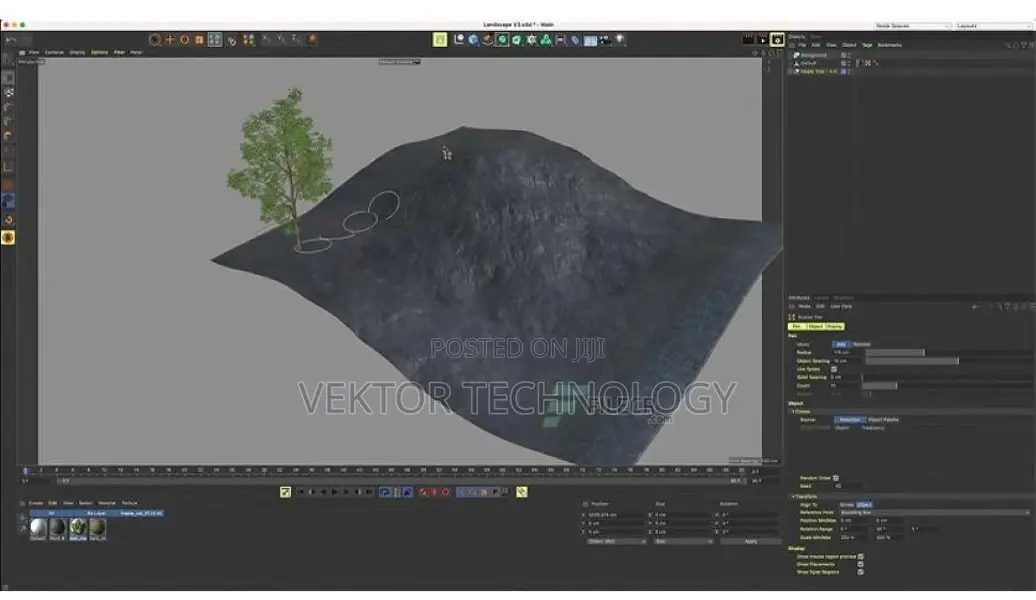This screenshot has width=1036, height=600.
Task: Toggle Show Placements checkbox
Action: click(860, 564)
